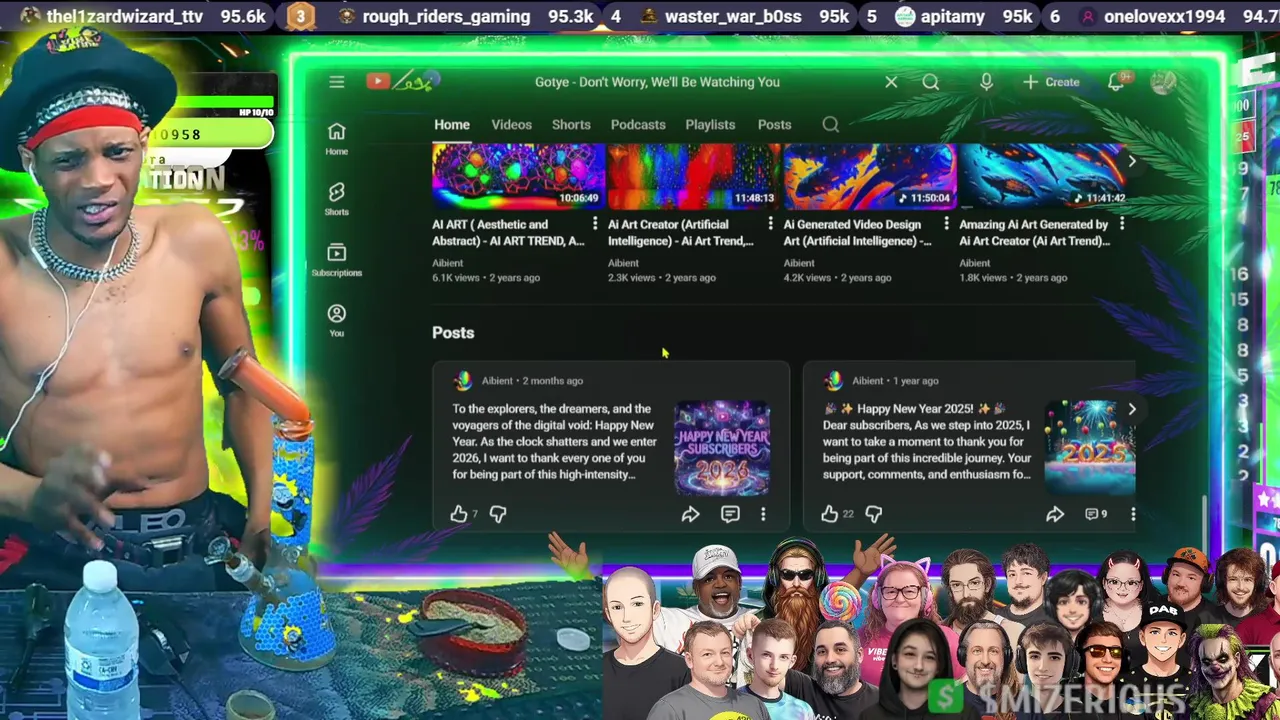The width and height of the screenshot is (1280, 720).
Task: Click the magnifier search icon in top bar
Action: tap(931, 82)
